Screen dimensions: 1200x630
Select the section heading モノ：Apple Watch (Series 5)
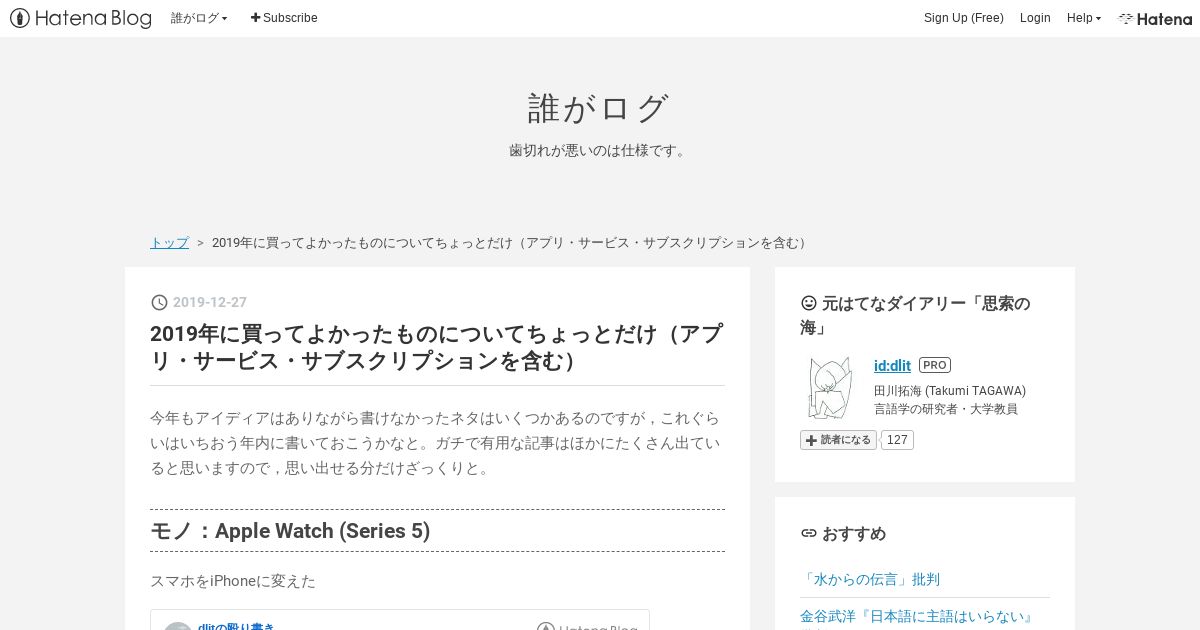click(x=290, y=531)
